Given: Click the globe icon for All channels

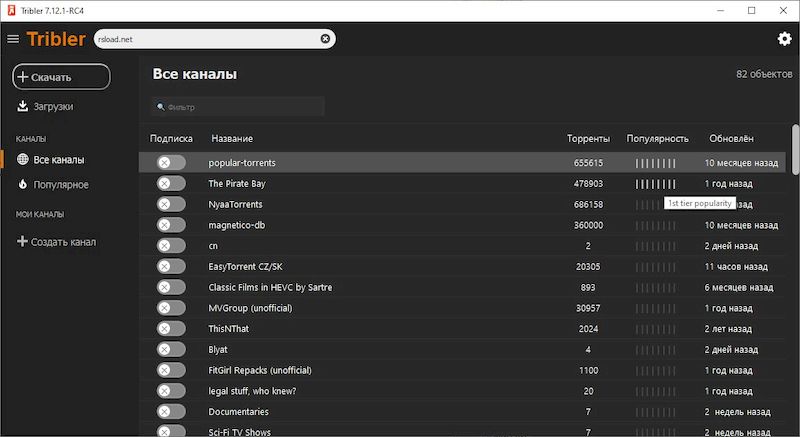Looking at the screenshot, I should pyautogui.click(x=22, y=159).
